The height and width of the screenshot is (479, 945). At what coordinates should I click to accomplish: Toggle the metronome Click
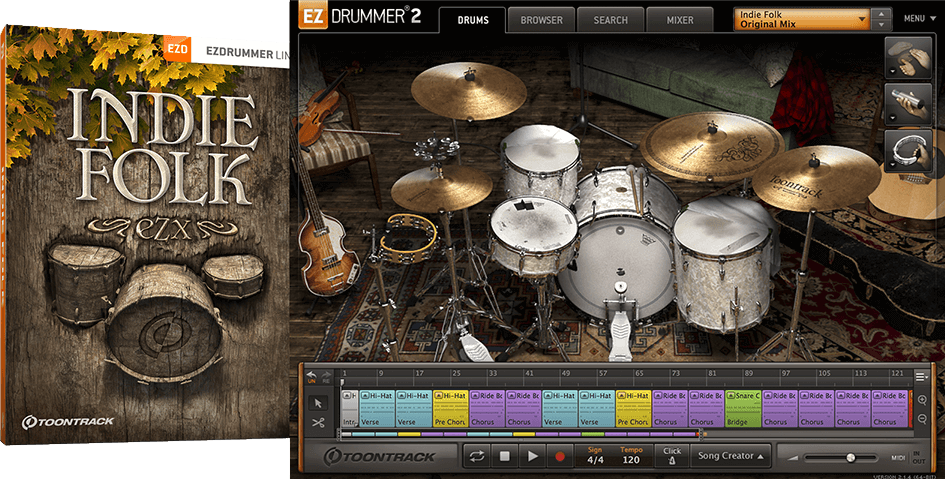click(x=672, y=456)
